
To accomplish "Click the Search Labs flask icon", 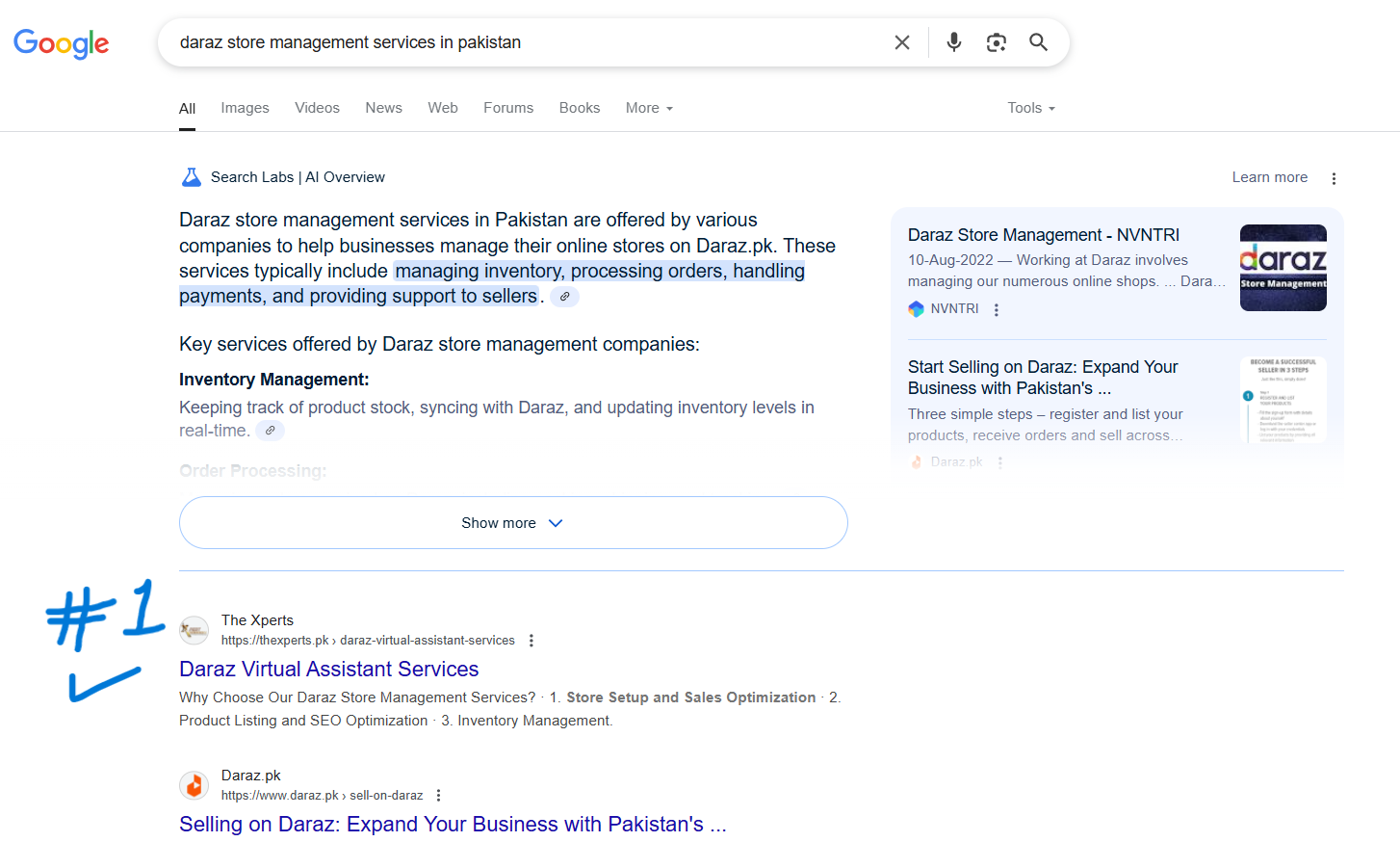I will (x=192, y=177).
